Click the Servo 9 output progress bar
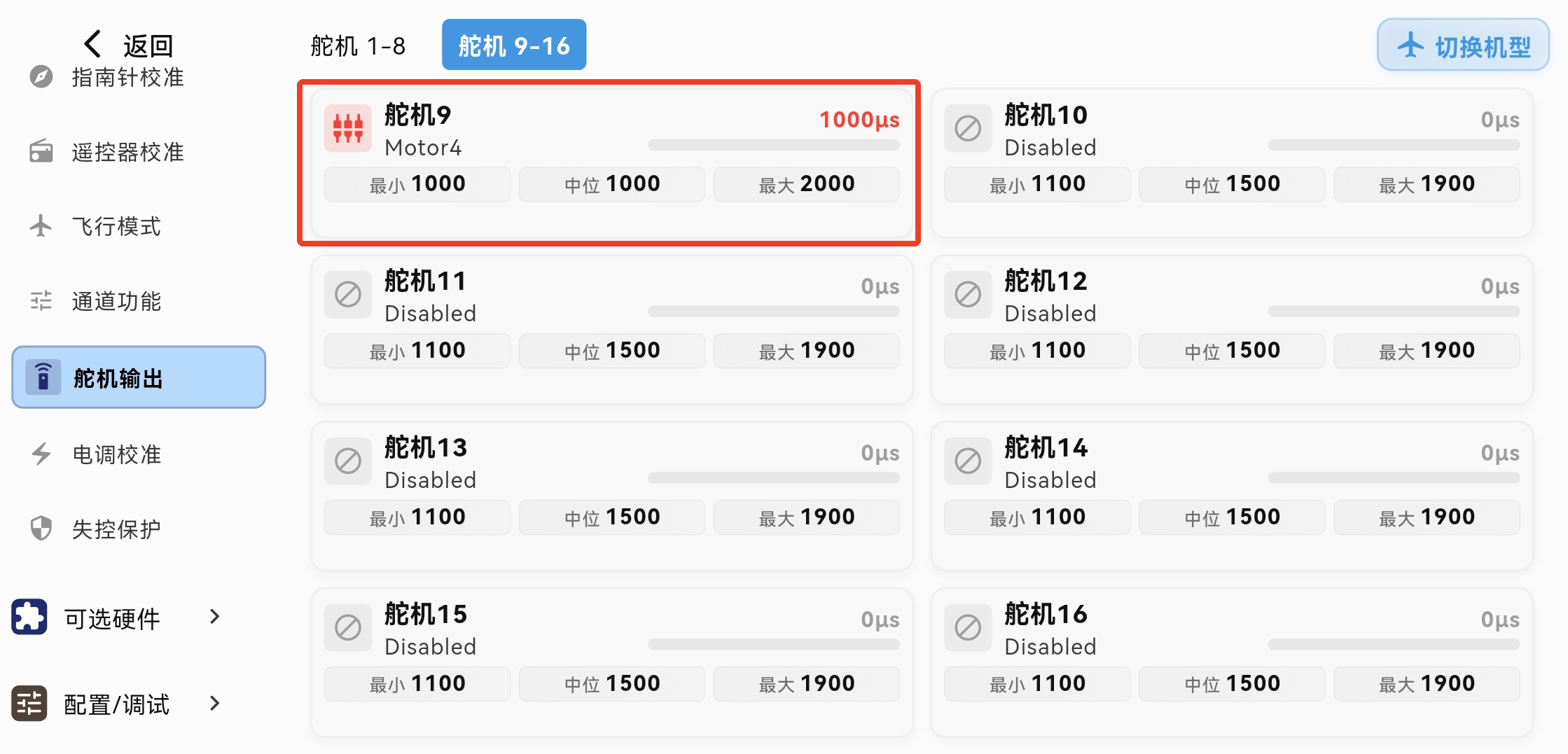This screenshot has height=754, width=1568. click(773, 145)
